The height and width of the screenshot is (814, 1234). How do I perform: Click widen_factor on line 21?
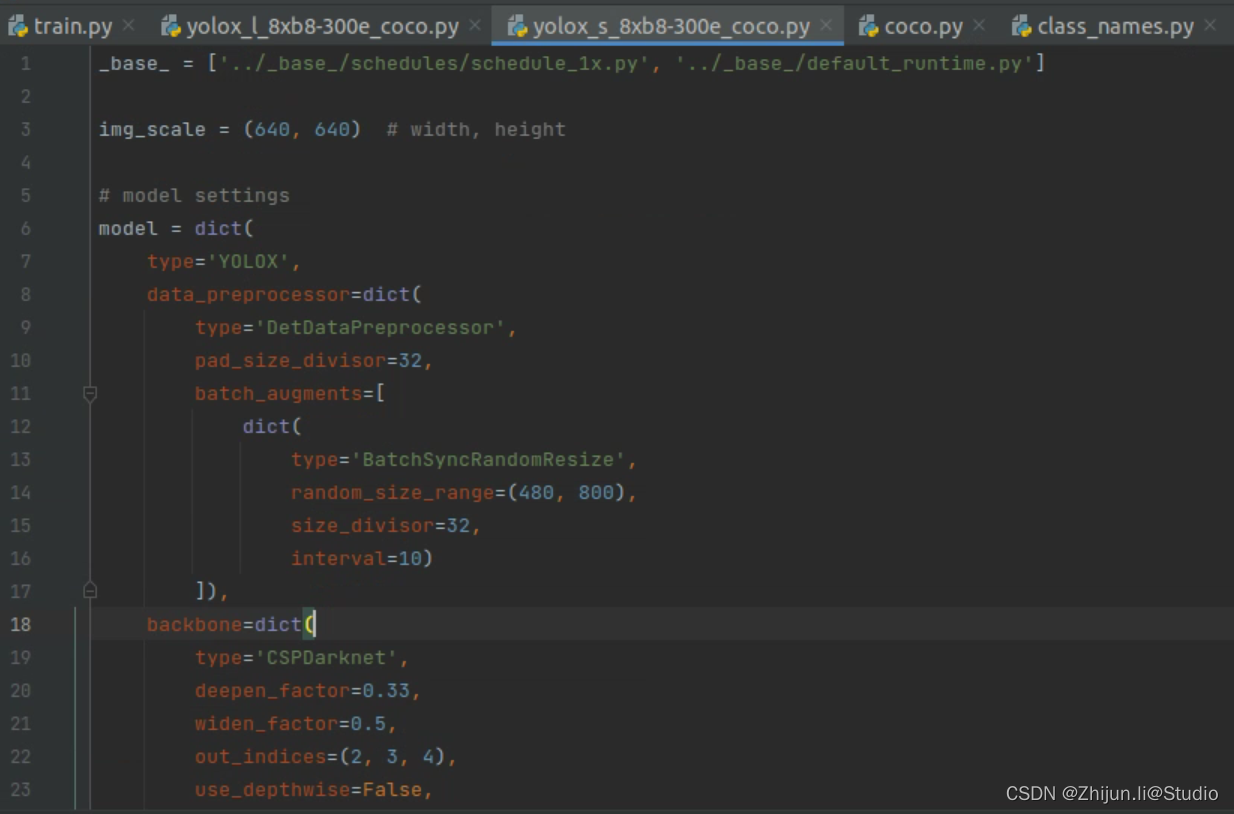click(x=266, y=724)
